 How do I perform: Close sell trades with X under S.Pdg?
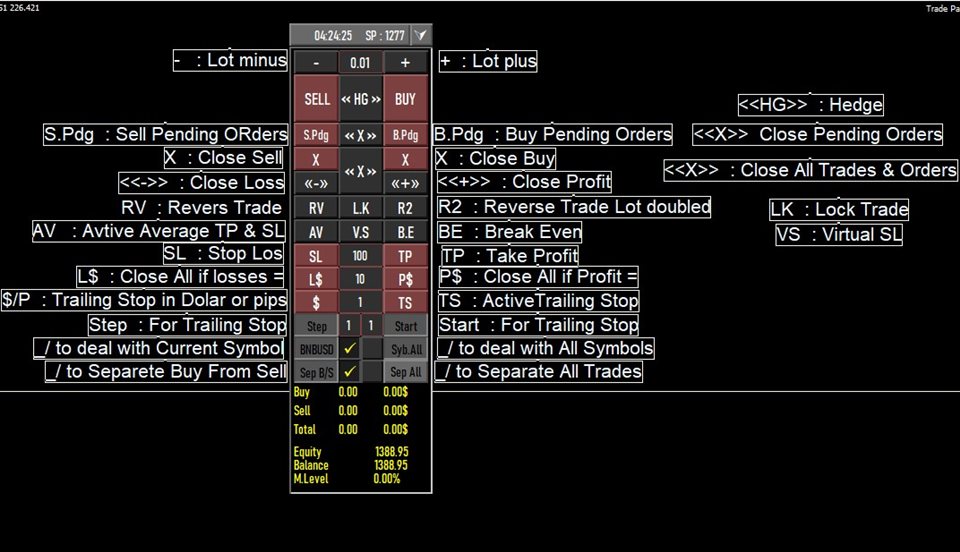click(317, 159)
